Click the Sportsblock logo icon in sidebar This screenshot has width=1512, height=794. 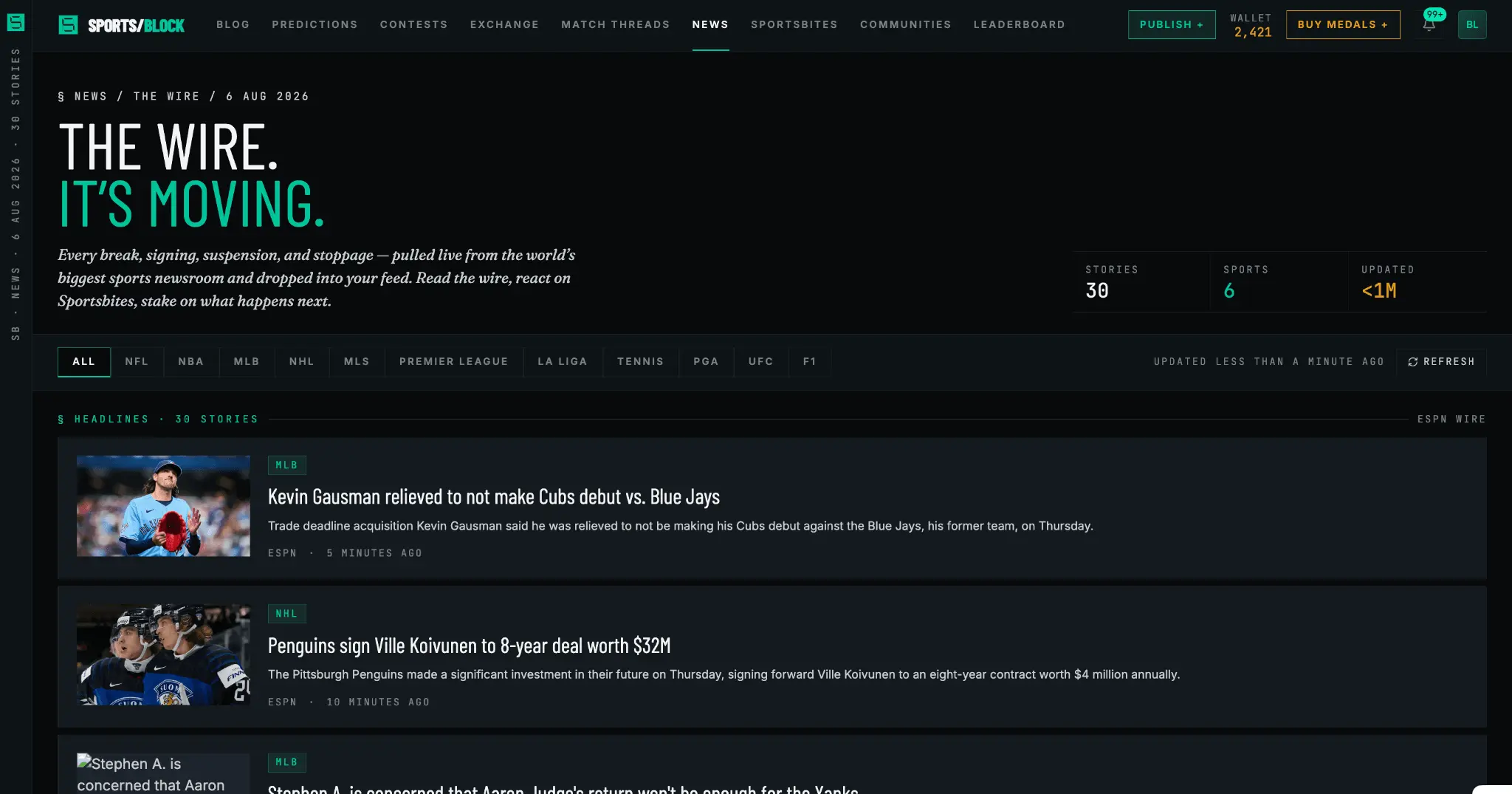click(16, 22)
